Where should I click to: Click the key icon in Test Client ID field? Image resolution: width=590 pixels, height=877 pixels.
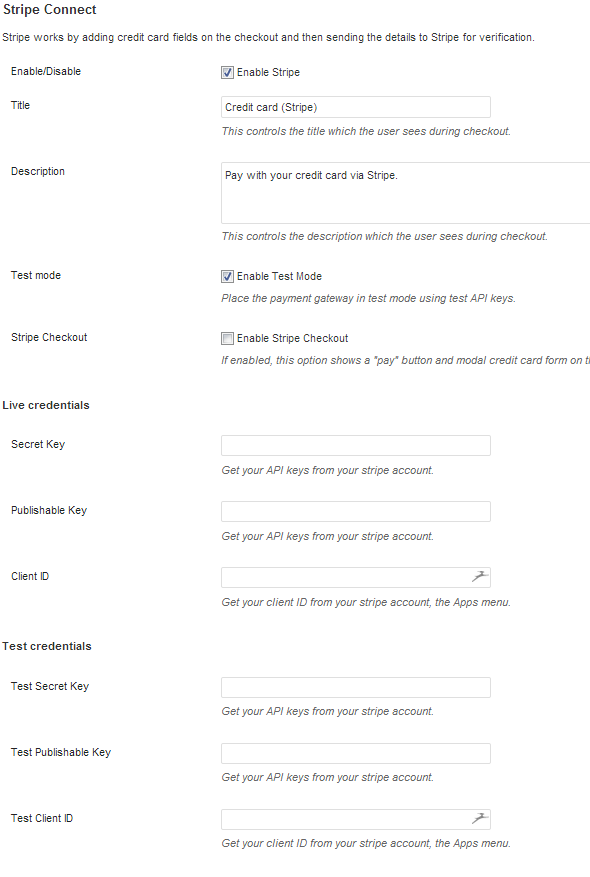coord(480,818)
